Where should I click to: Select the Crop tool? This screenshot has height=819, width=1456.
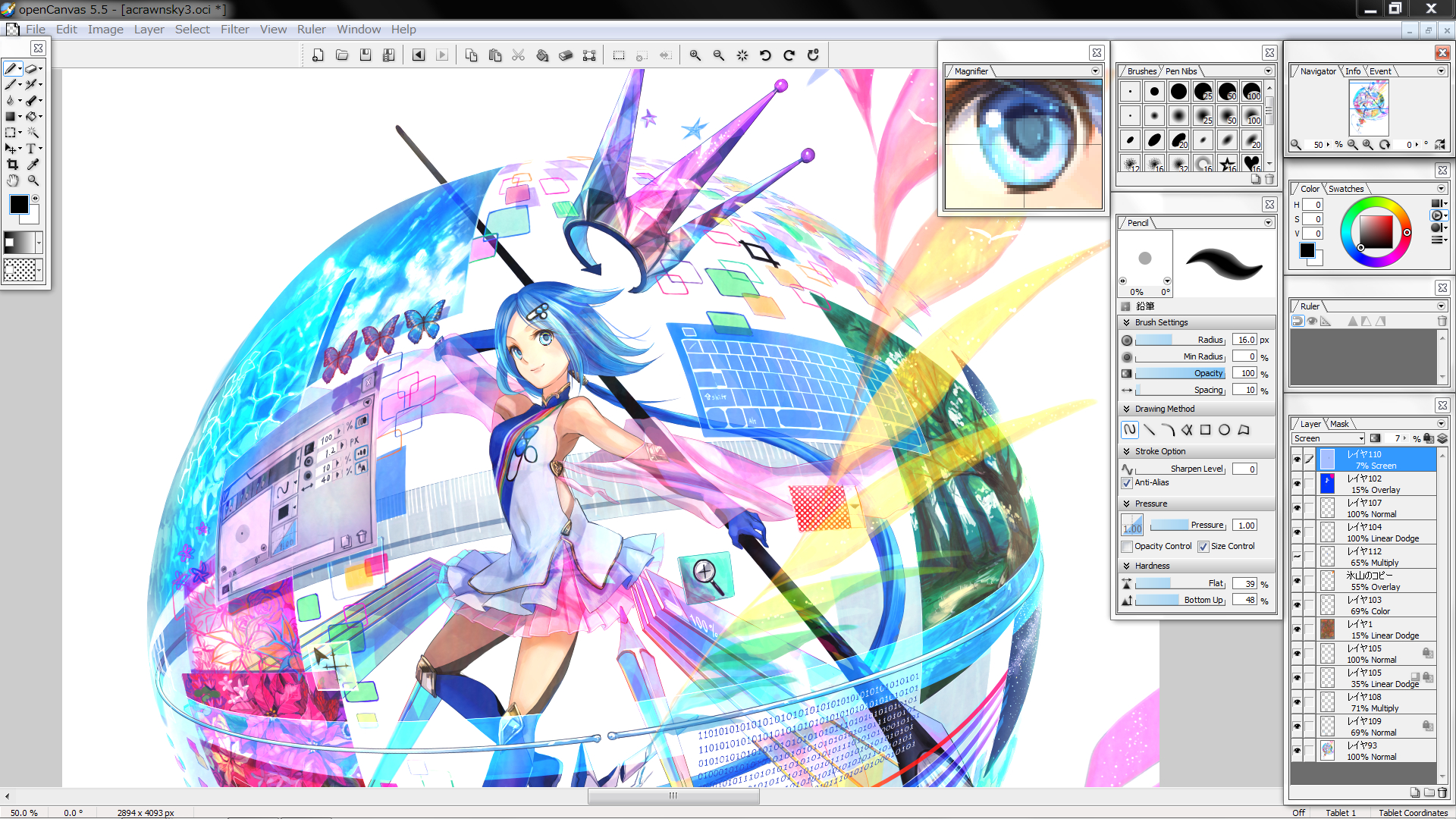[12, 165]
